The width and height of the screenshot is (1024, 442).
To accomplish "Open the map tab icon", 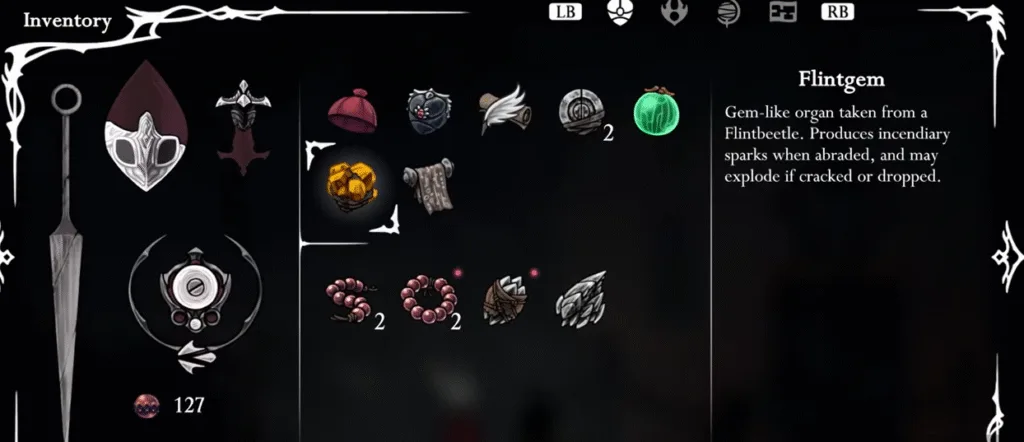I will (782, 12).
